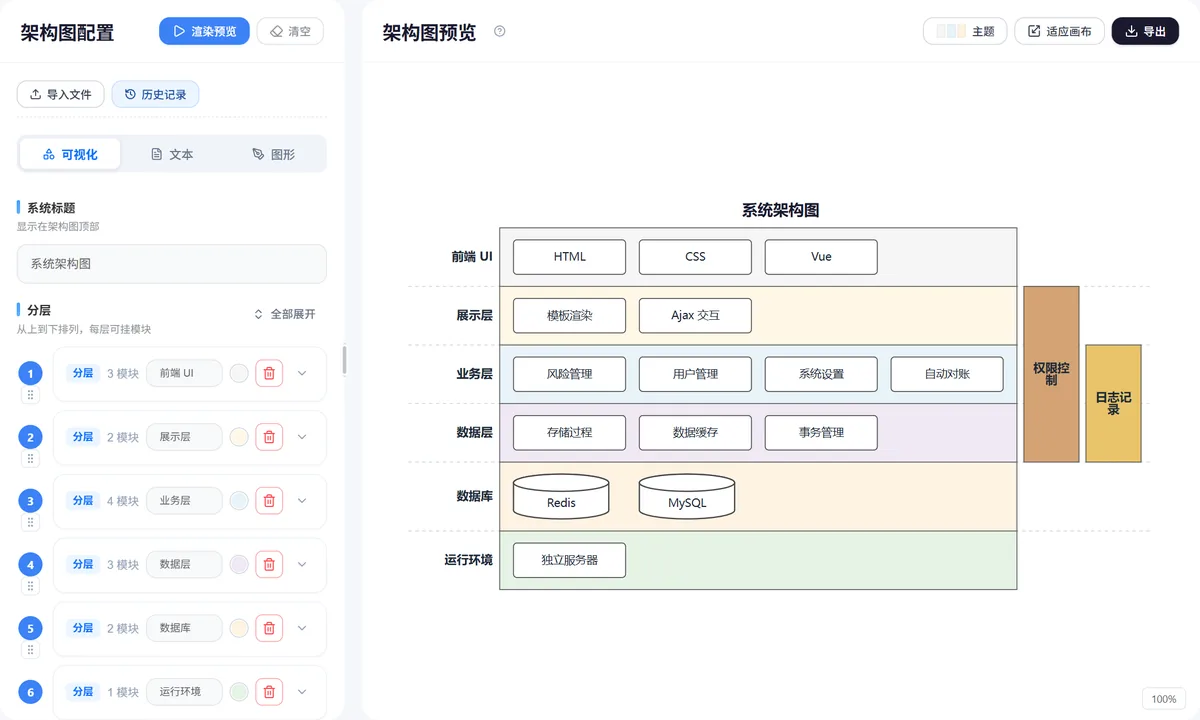Viewport: 1200px width, 720px height.
Task: Open the 主题 theme selector
Action: [965, 31]
